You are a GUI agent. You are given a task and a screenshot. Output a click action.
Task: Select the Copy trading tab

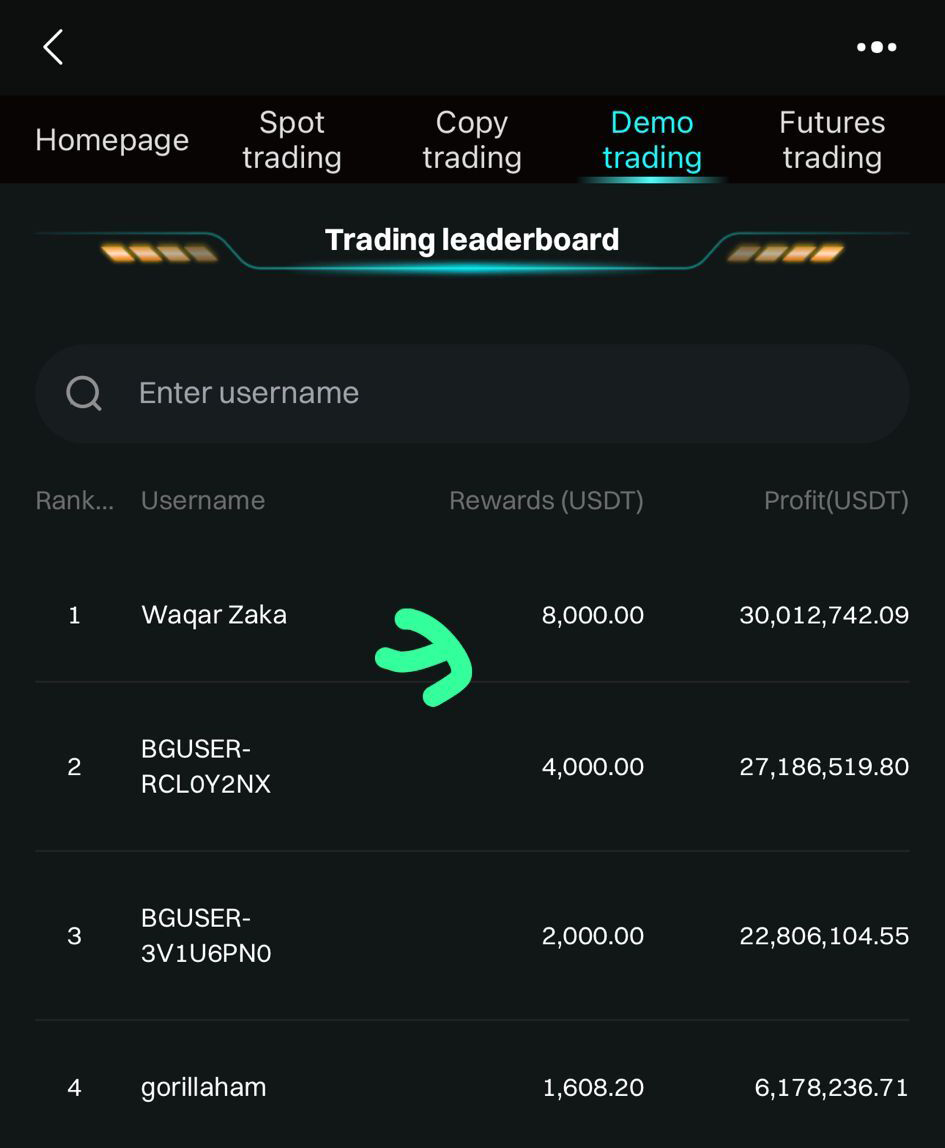coord(472,140)
